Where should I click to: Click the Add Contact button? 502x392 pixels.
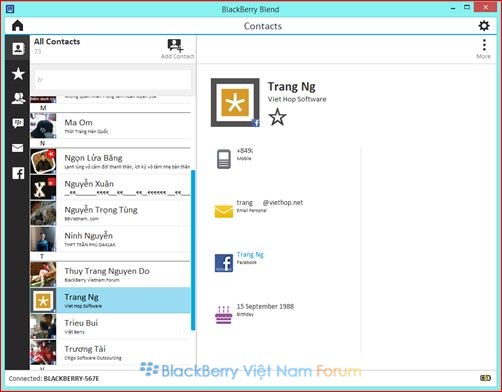177,49
